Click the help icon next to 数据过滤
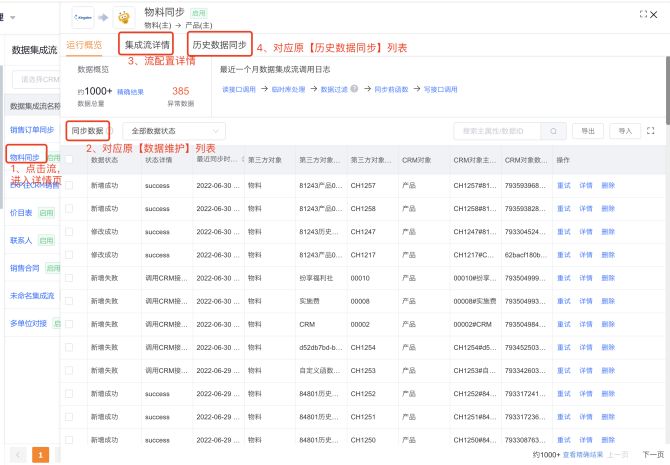Screen dimensions: 670x465 (x=354, y=89)
